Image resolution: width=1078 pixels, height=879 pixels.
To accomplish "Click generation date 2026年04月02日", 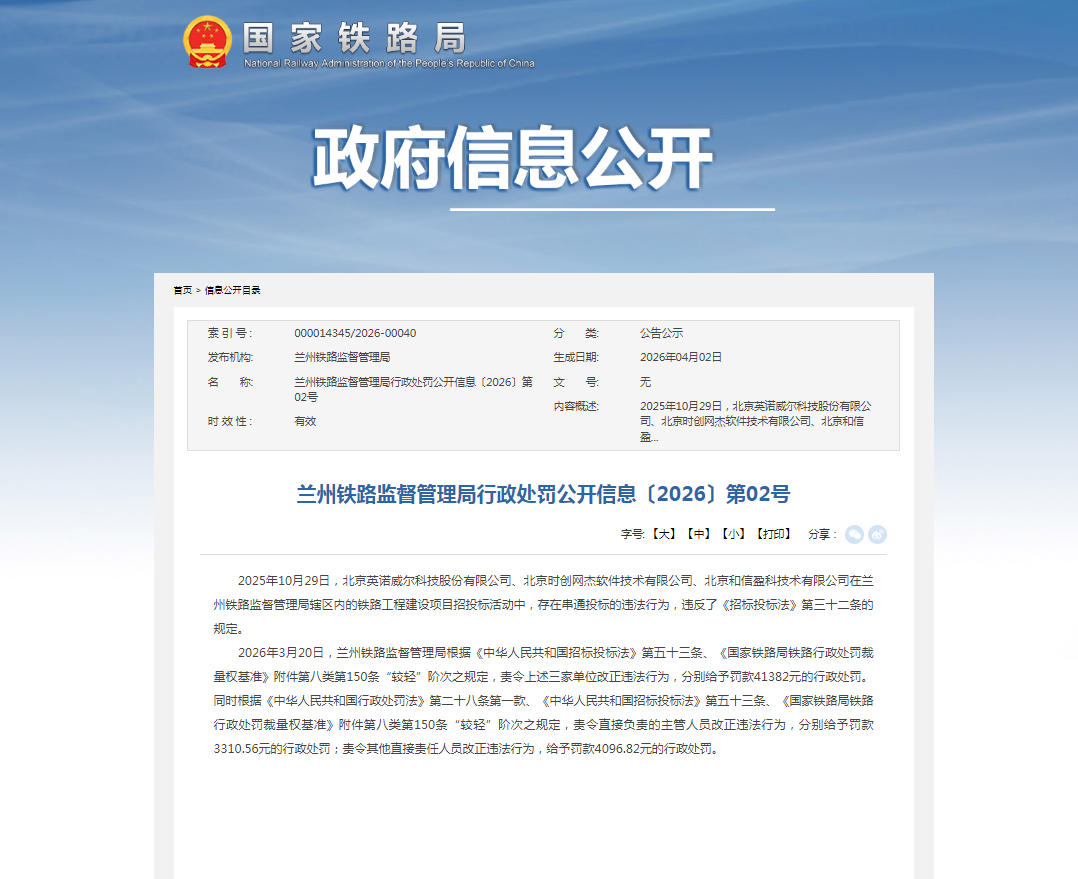I will pos(680,357).
